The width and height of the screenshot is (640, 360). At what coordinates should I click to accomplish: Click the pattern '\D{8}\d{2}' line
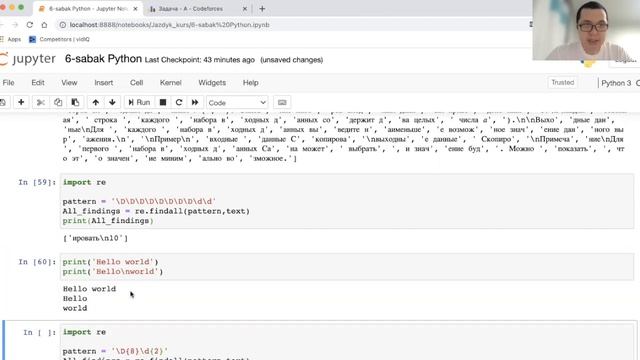115,351
